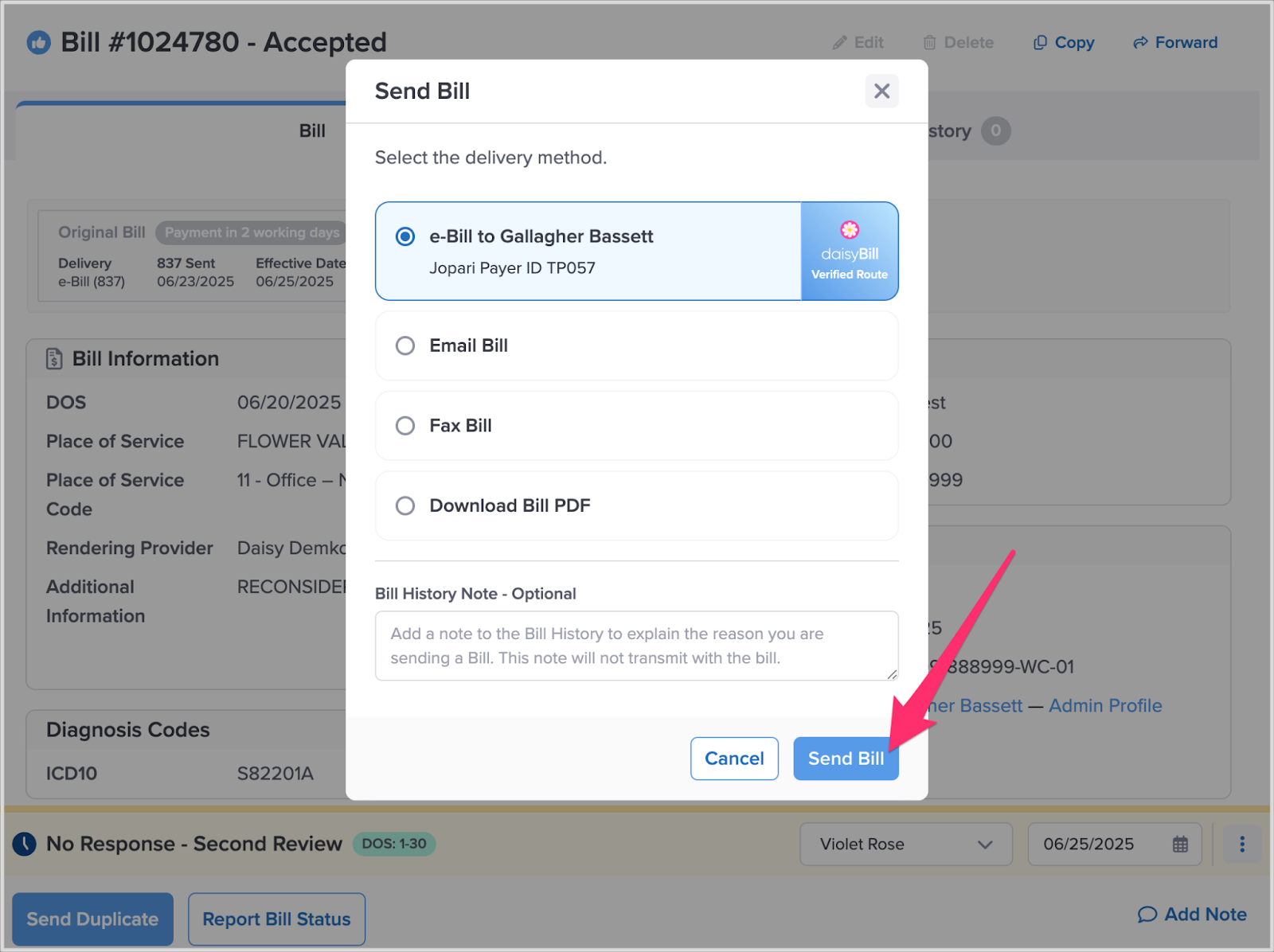Click the pencil Edit icon
The height and width of the screenshot is (952, 1274).
pyautogui.click(x=839, y=42)
